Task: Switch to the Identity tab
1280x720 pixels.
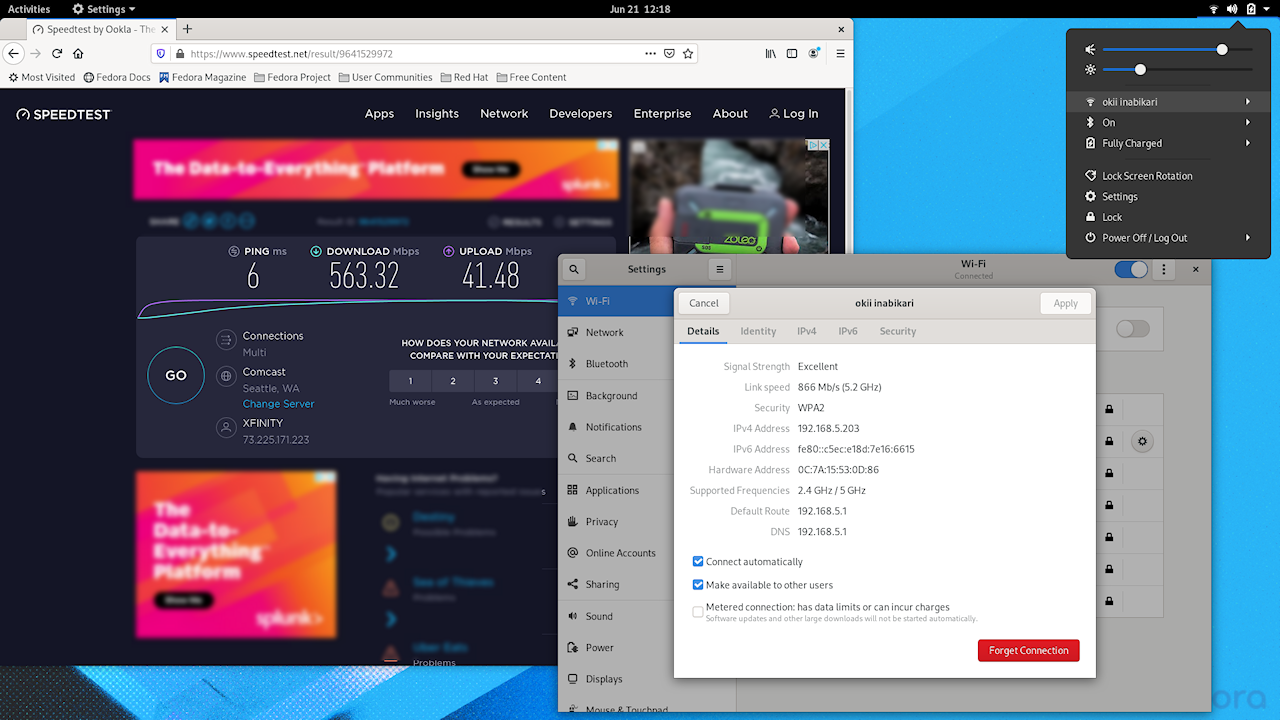Action: (758, 331)
